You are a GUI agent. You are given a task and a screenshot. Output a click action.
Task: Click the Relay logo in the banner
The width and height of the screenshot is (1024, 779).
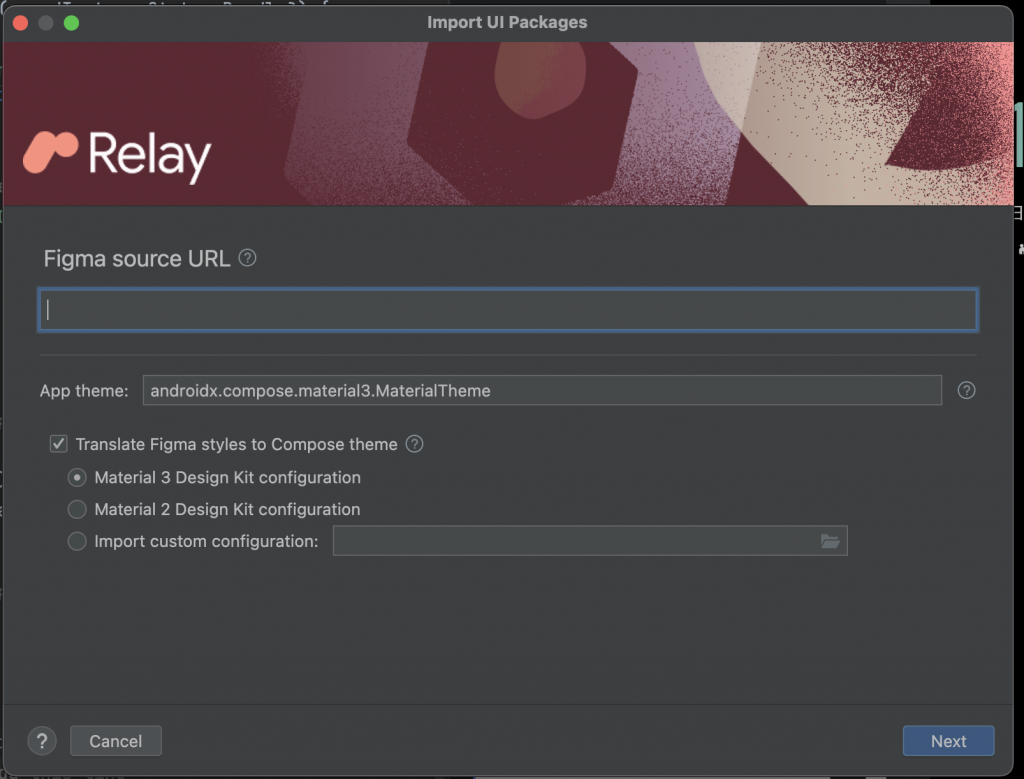point(117,155)
